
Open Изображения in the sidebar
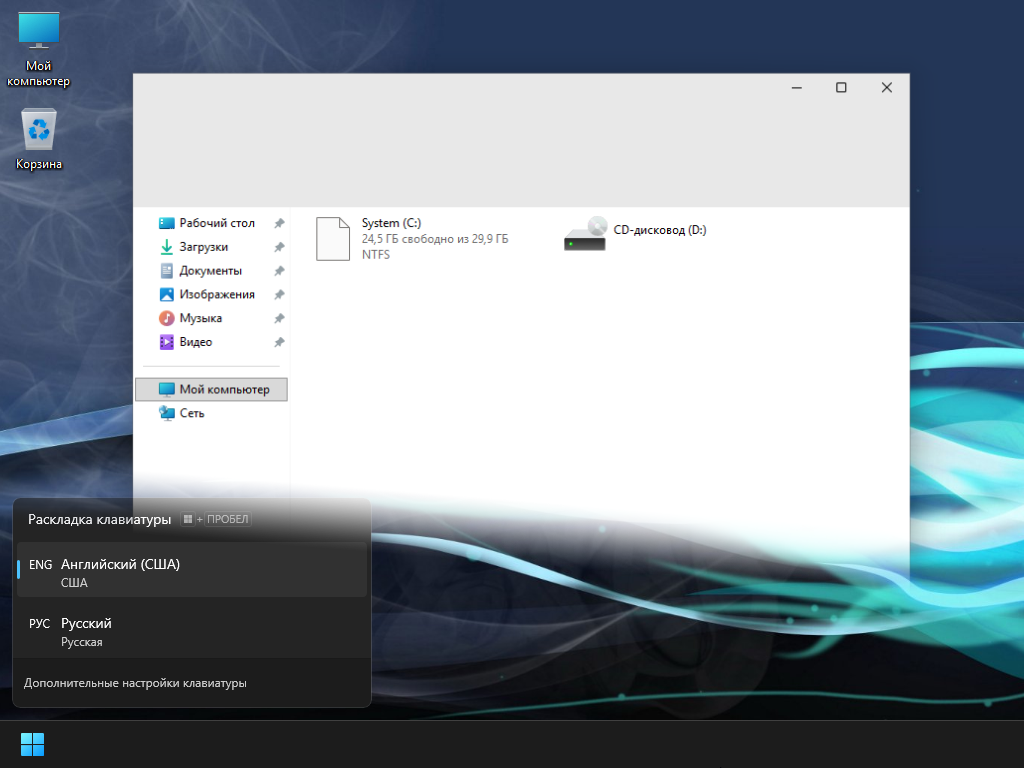tap(211, 295)
